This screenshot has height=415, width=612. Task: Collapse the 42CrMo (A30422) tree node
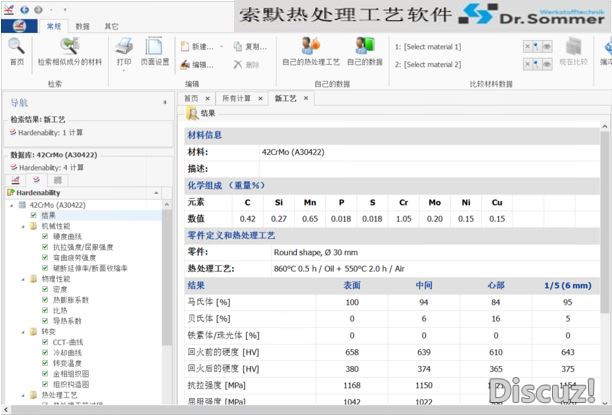[x=11, y=205]
